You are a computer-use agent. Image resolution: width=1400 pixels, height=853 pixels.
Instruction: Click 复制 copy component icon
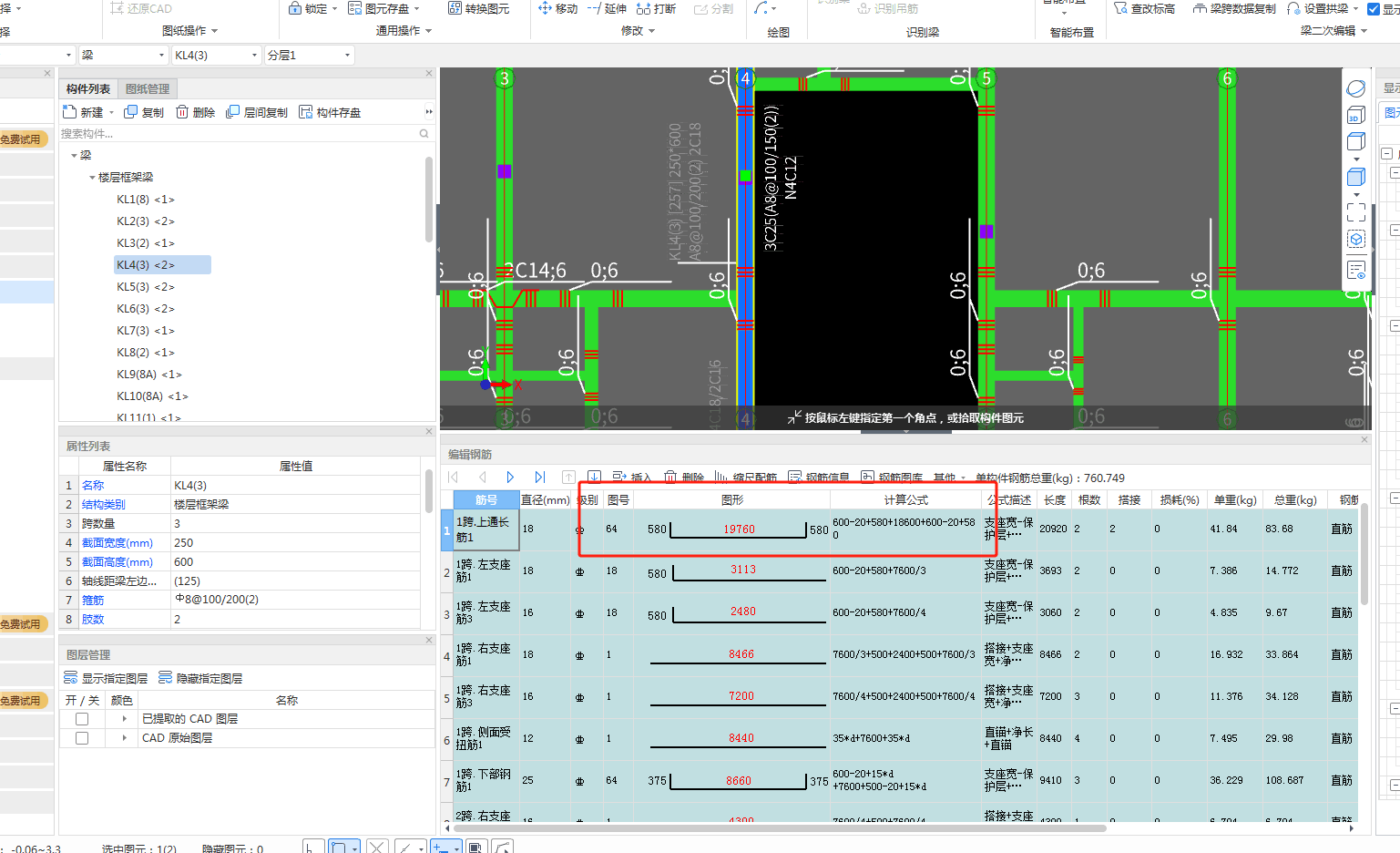[130, 112]
